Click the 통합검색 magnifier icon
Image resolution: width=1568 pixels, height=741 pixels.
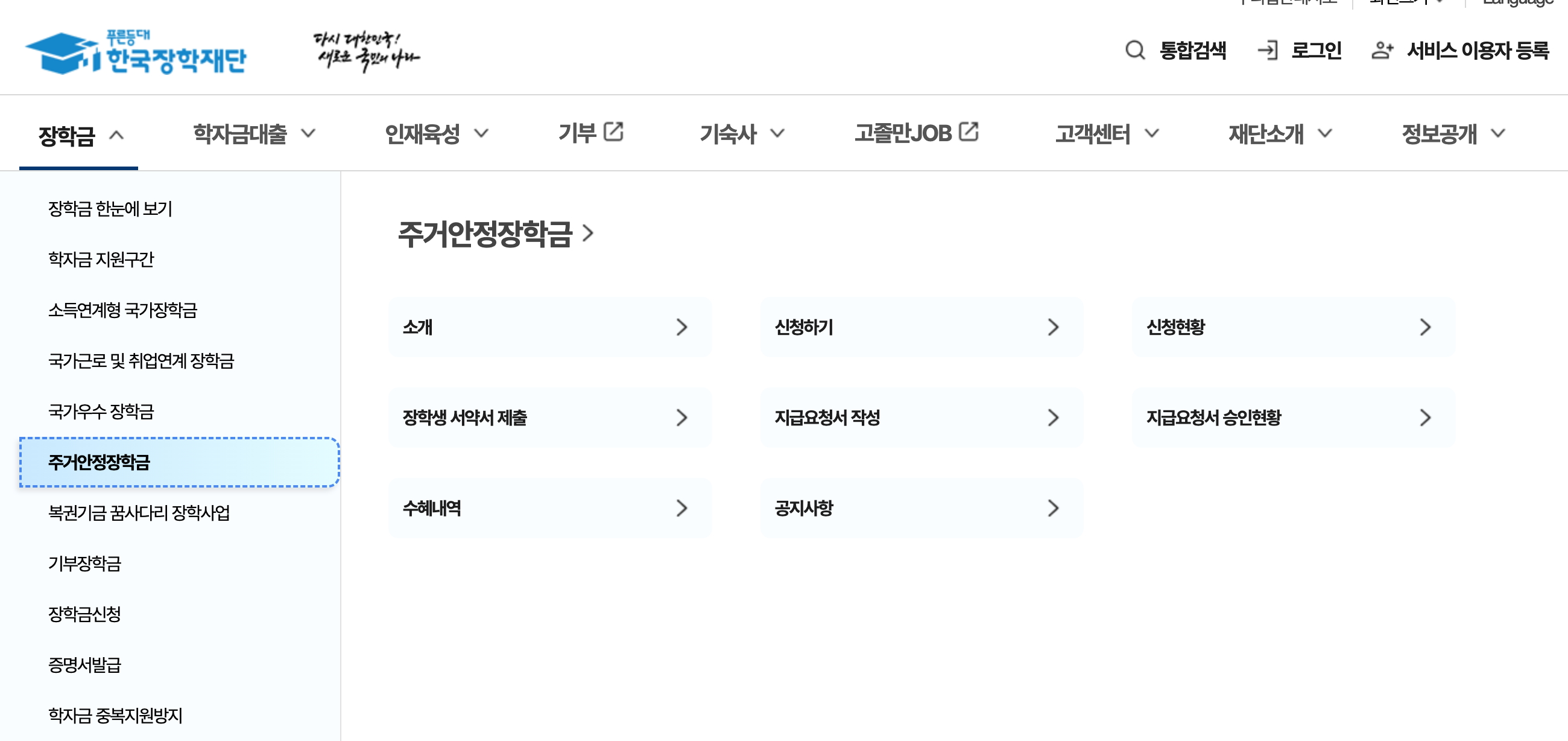tap(1134, 50)
